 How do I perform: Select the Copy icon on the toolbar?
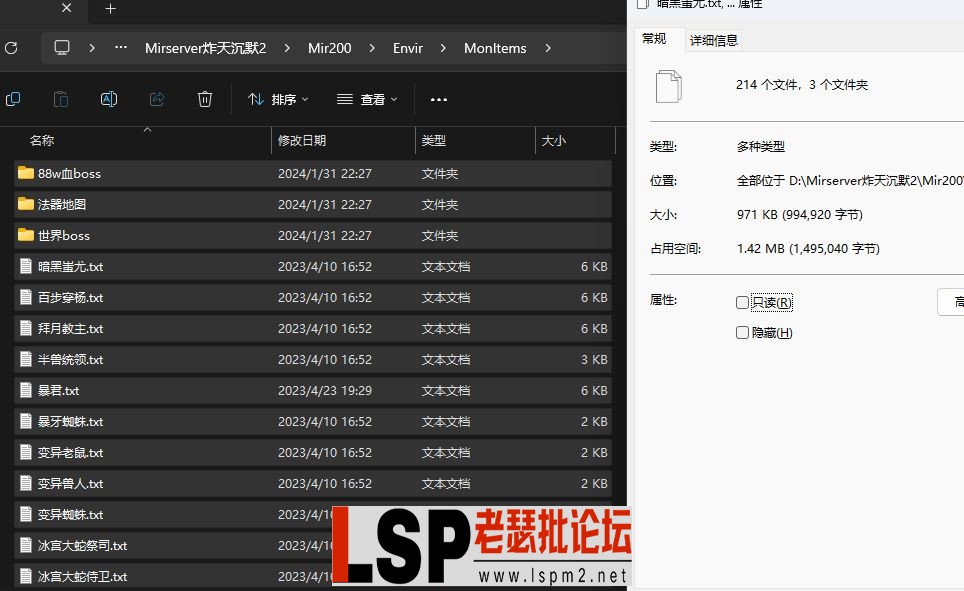pyautogui.click(x=14, y=99)
